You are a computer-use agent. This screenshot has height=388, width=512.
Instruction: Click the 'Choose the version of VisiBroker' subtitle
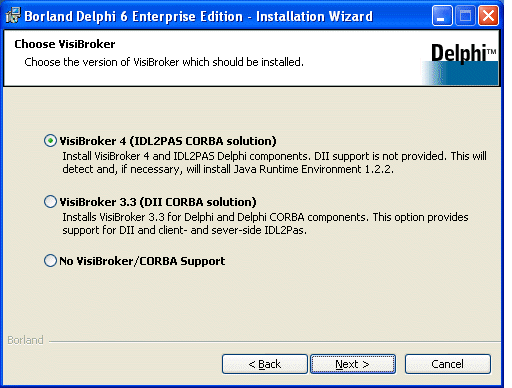(164, 62)
